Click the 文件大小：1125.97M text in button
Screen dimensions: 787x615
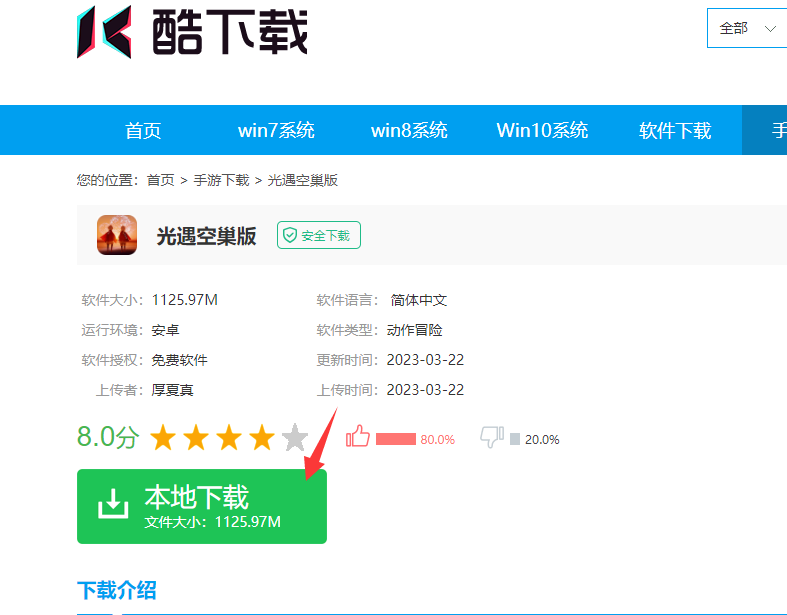(212, 522)
